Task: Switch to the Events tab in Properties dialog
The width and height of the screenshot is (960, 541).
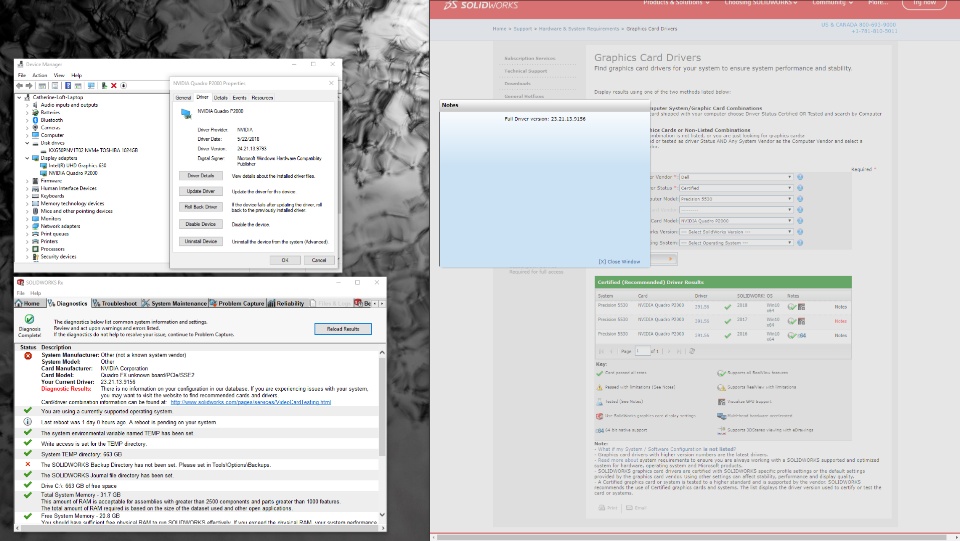Action: (239, 98)
